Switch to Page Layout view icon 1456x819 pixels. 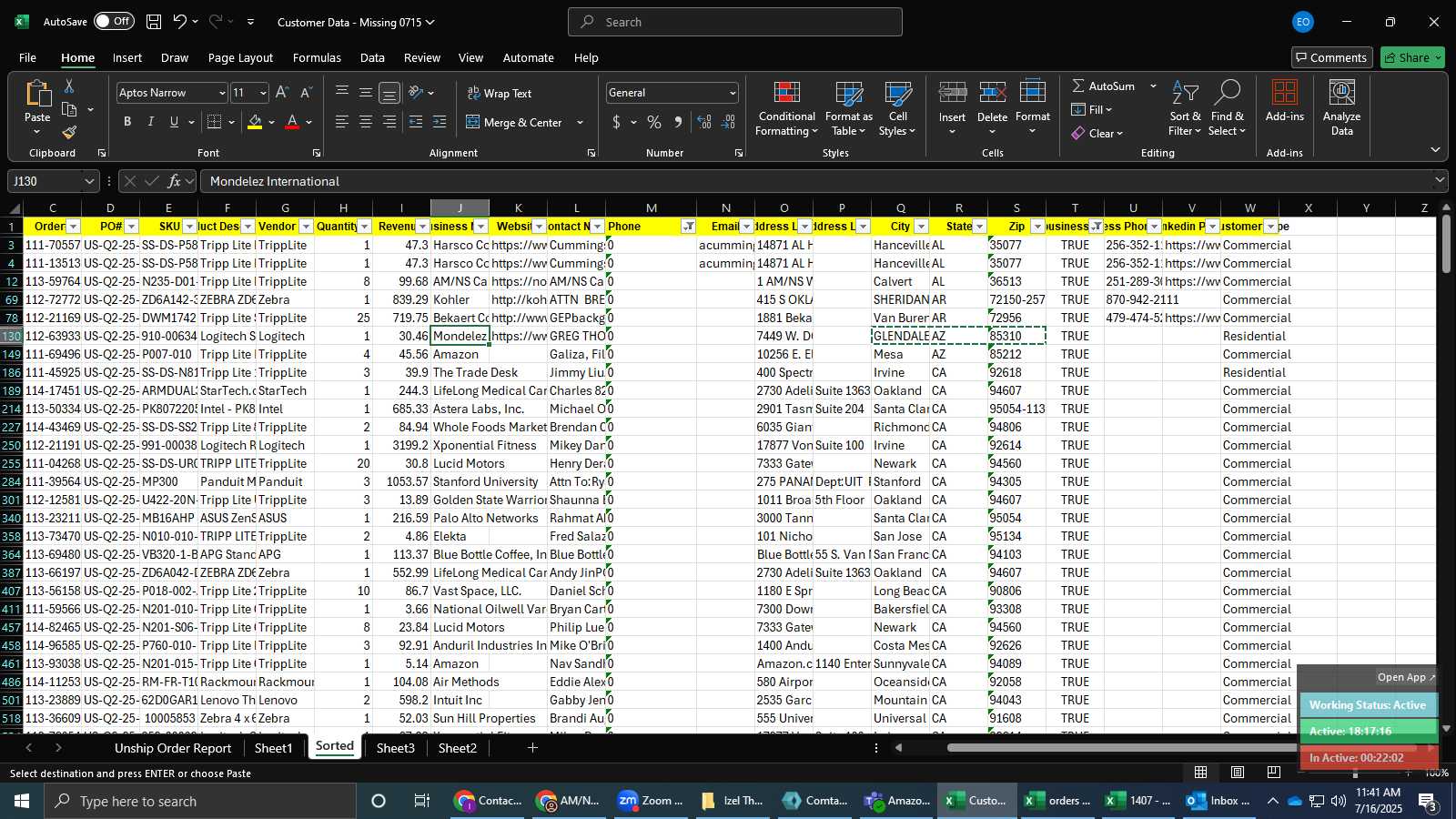[x=1238, y=772]
